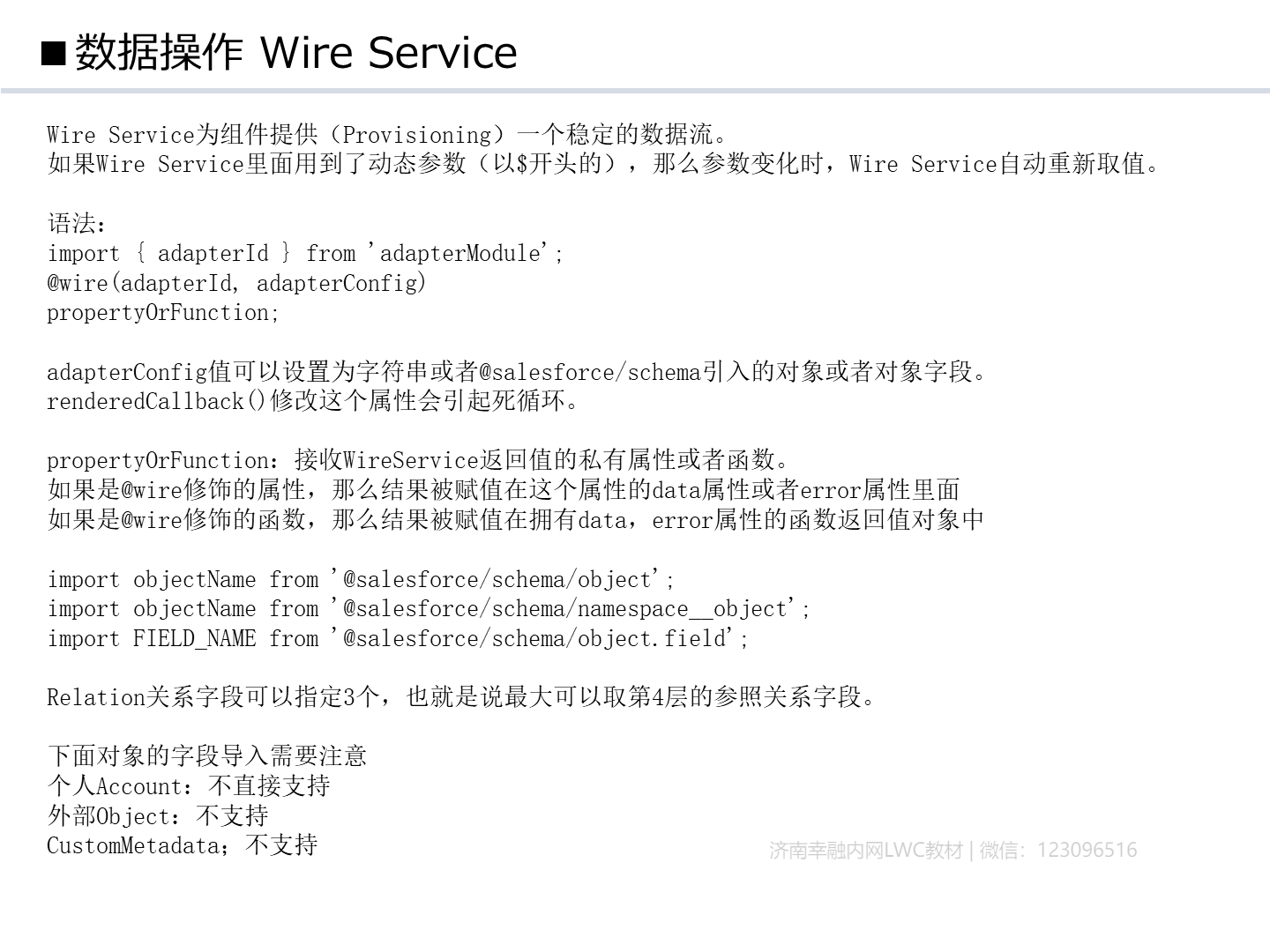Click the line about @wire修饰的属性
This screenshot has width=1270, height=952.
tap(504, 489)
